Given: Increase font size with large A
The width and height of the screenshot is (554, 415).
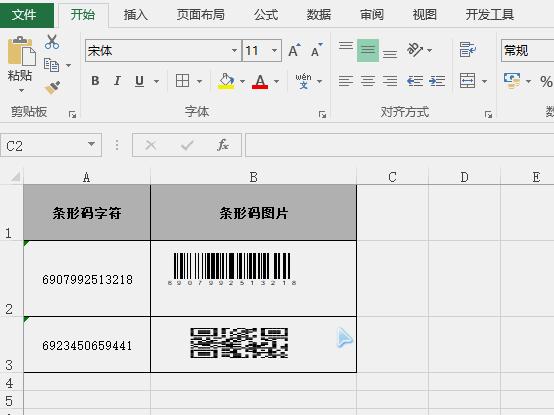Looking at the screenshot, I should point(294,51).
